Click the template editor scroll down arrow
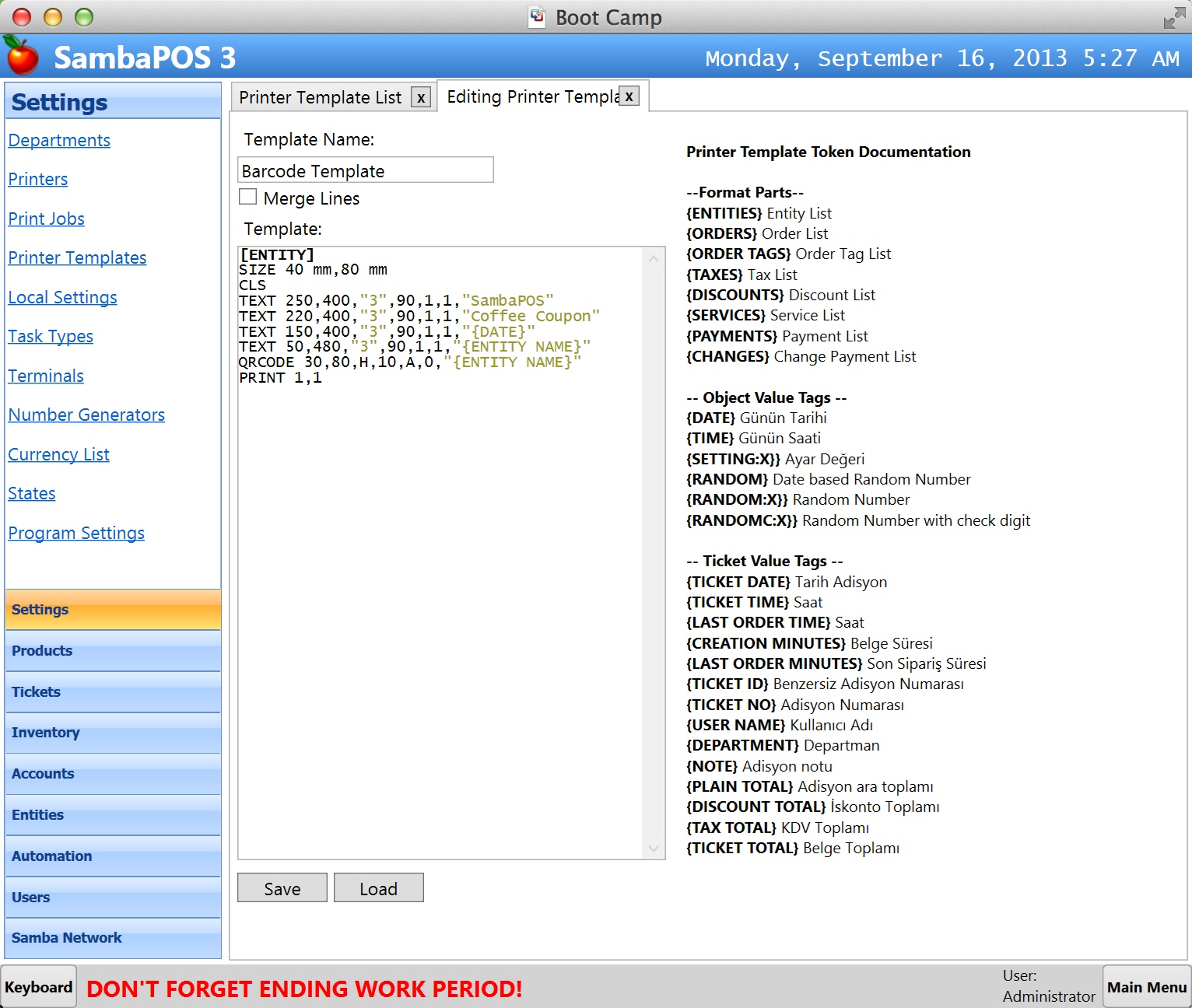1192x1008 pixels. (x=654, y=848)
